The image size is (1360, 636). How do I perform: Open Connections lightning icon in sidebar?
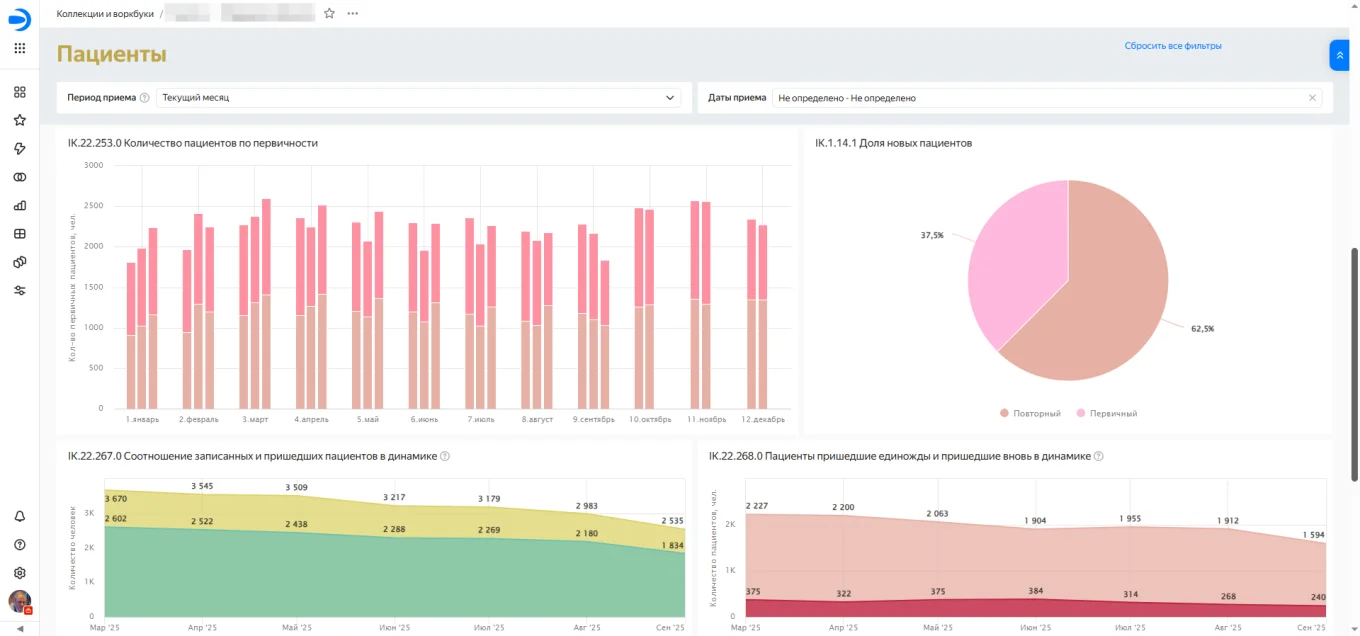click(x=19, y=149)
